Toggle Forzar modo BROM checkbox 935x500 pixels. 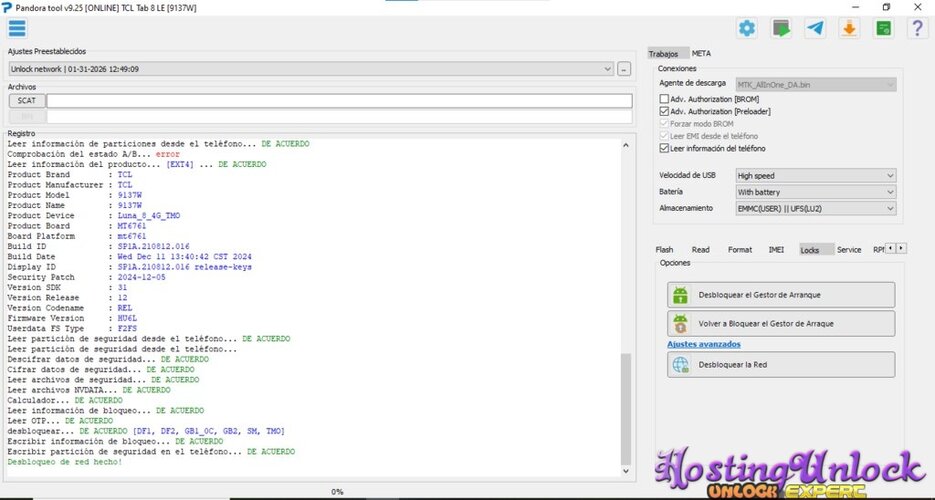point(664,124)
